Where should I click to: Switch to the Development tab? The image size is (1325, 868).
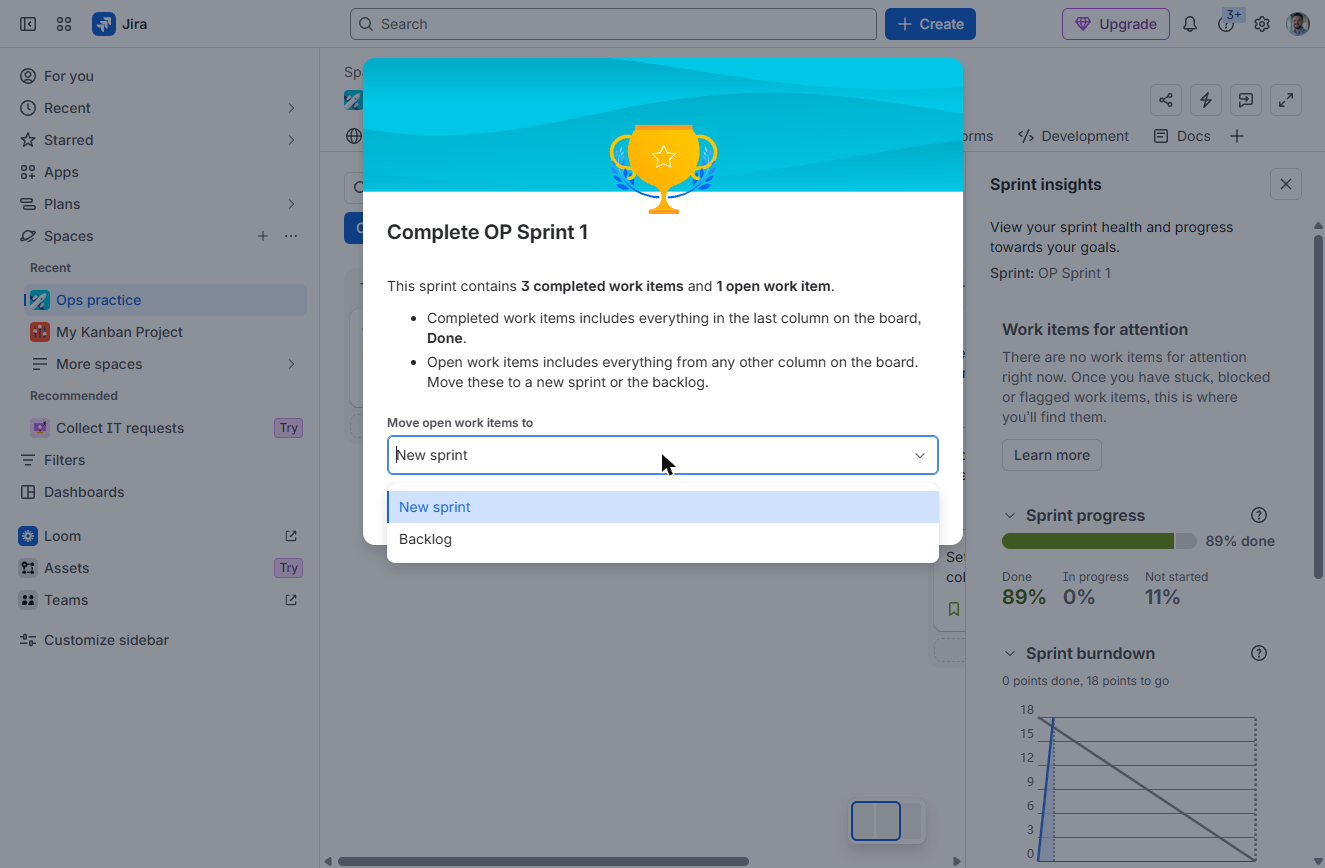[1073, 136]
